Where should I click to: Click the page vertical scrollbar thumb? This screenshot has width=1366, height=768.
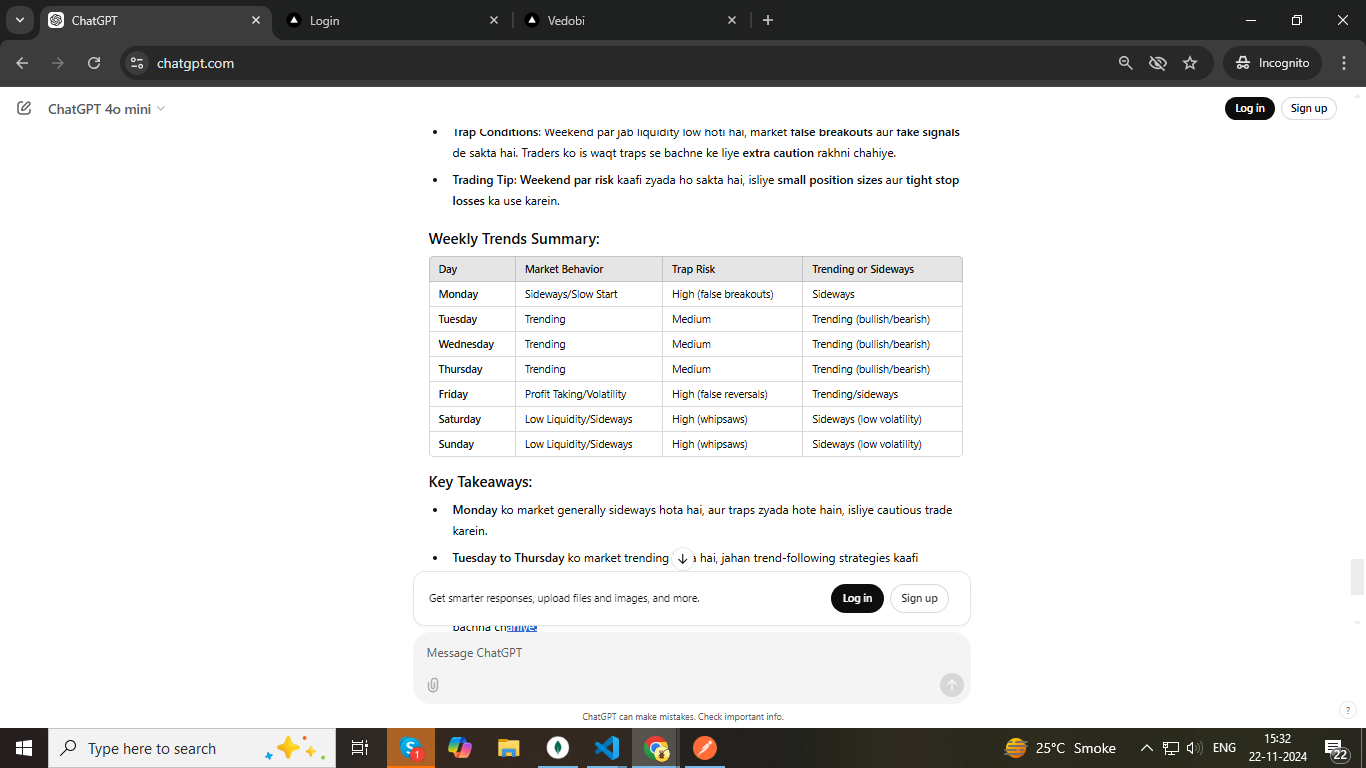1357,577
